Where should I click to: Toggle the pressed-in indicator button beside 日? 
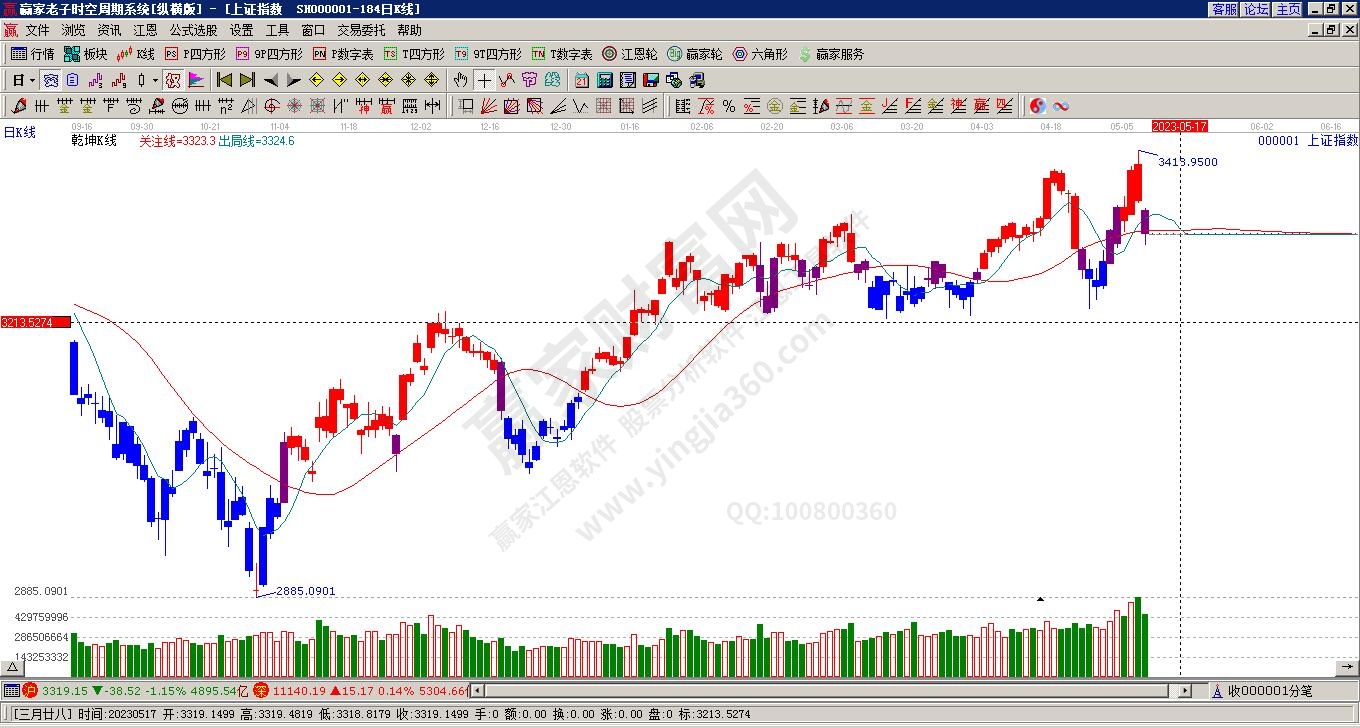50,80
